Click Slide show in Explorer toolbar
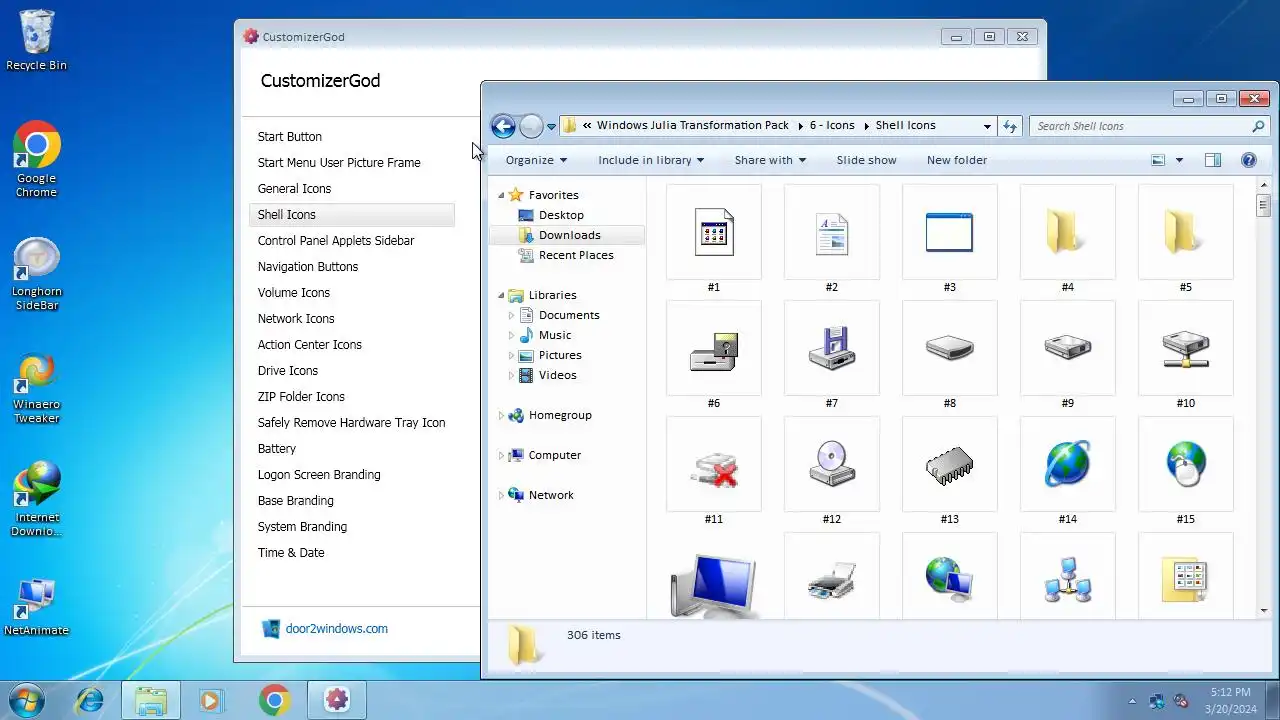The image size is (1280, 720). pos(866,160)
